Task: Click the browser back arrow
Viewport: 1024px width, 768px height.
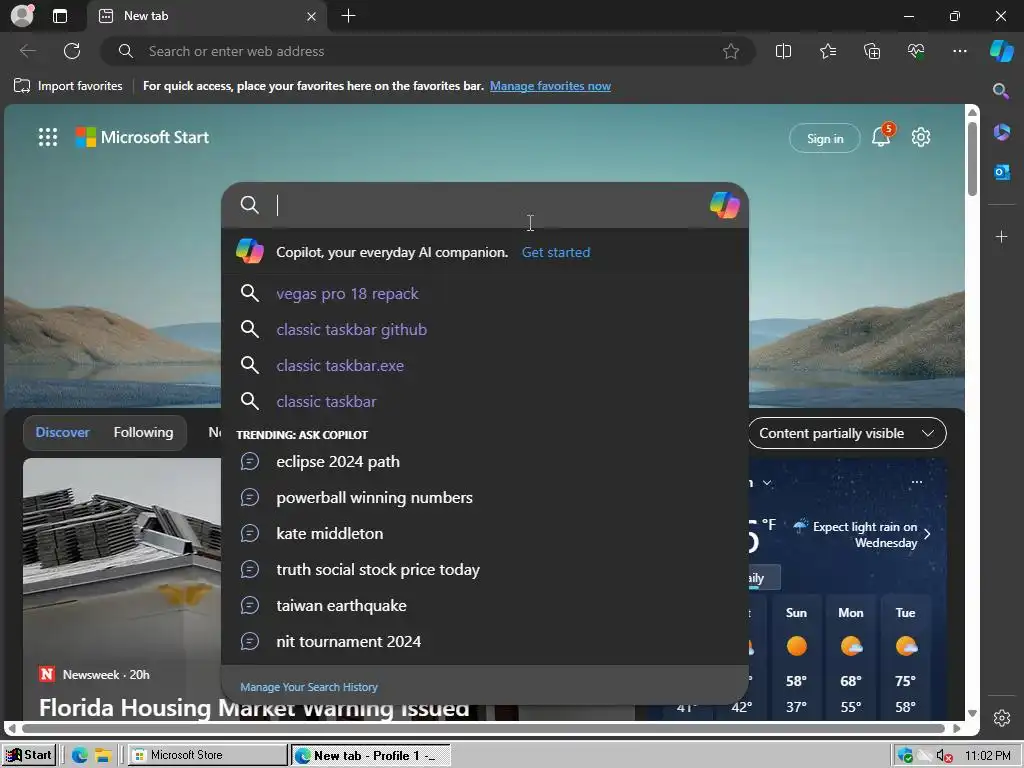Action: 27,51
